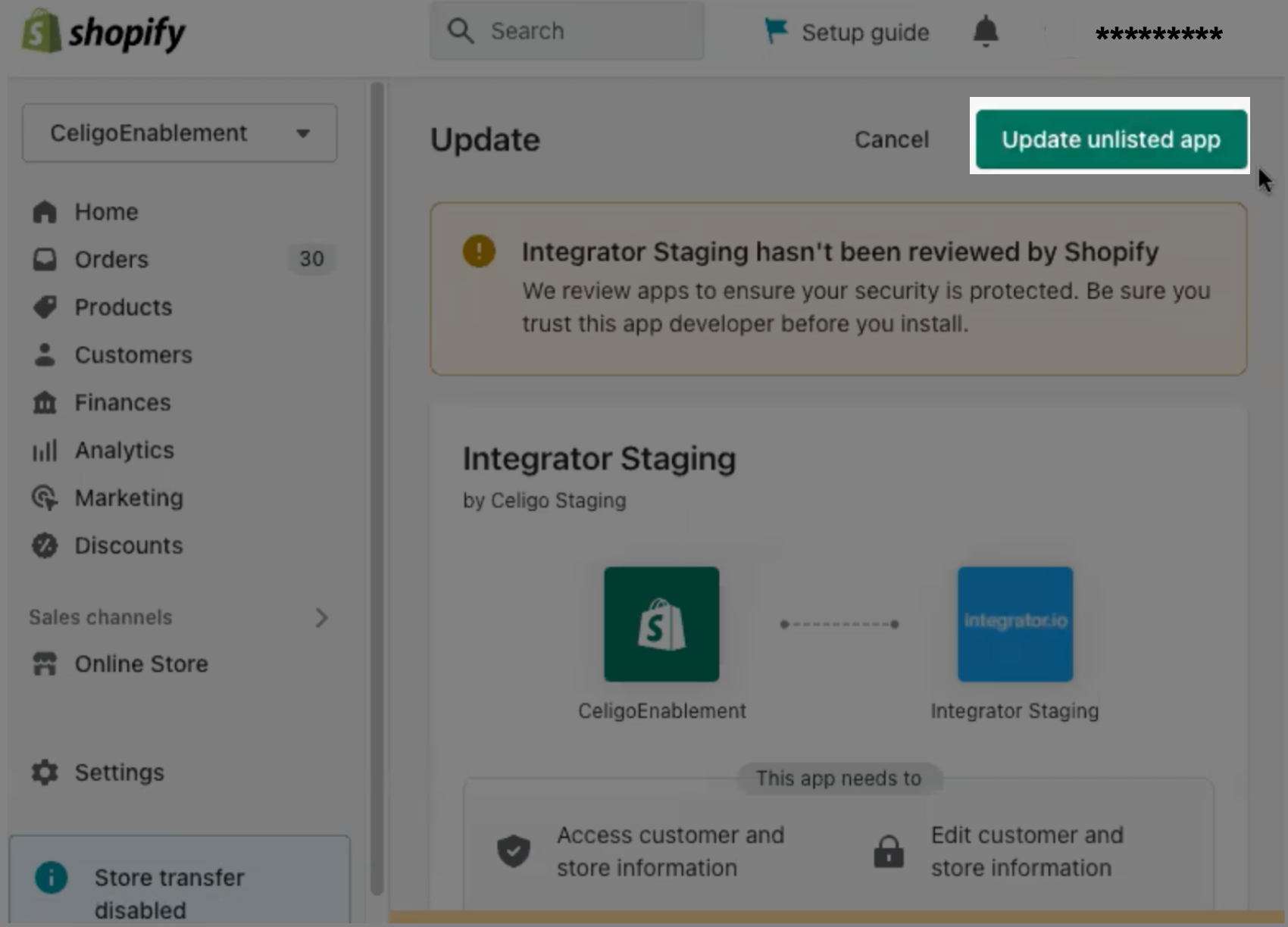This screenshot has width=1288, height=927.
Task: Click the Integrator Staging label under app logo
Action: [1014, 711]
